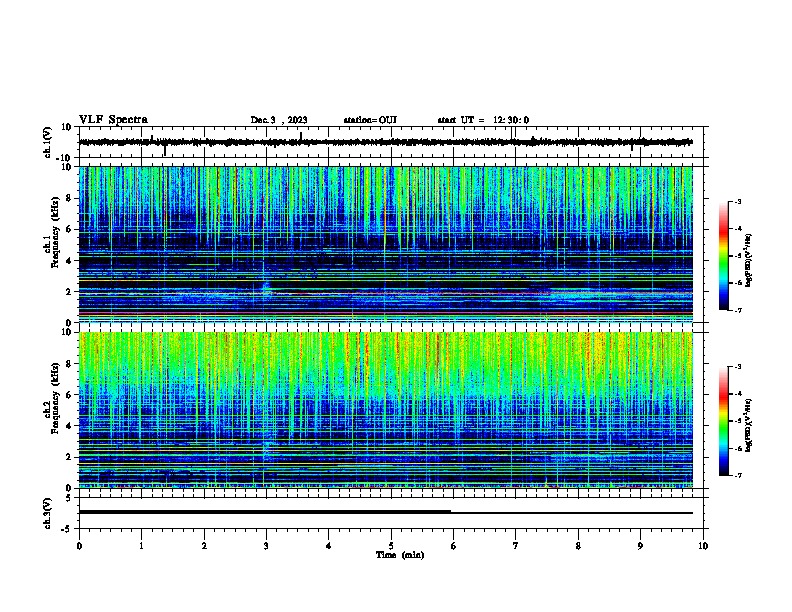Click the "4" kHz tick on the ch.1 frequency axis
Viewport: 792px width, 612px height.
click(x=69, y=261)
